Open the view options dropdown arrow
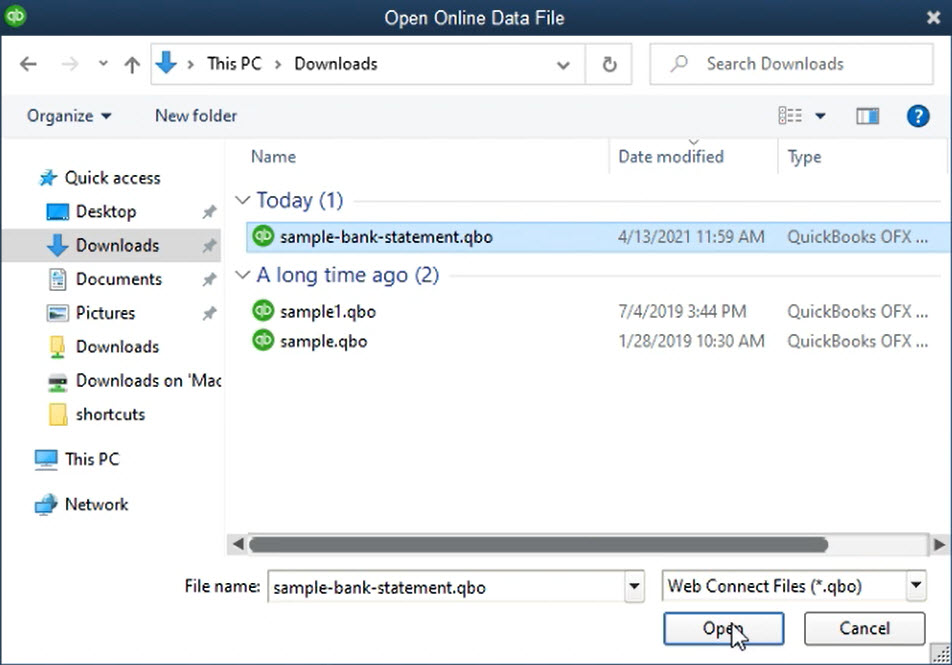The width and height of the screenshot is (952, 665). pos(820,116)
